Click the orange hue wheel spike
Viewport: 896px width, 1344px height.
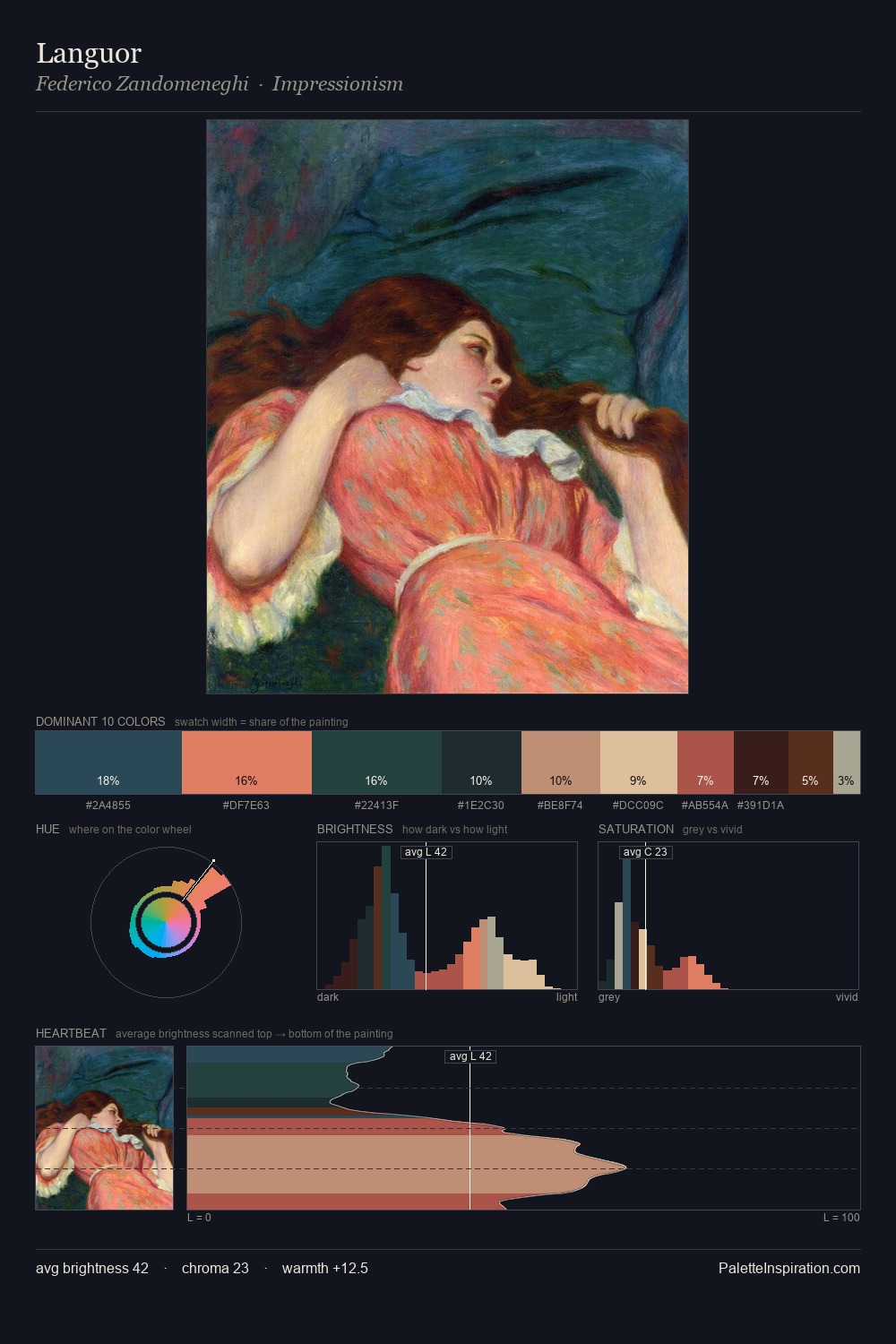pyautogui.click(x=208, y=885)
